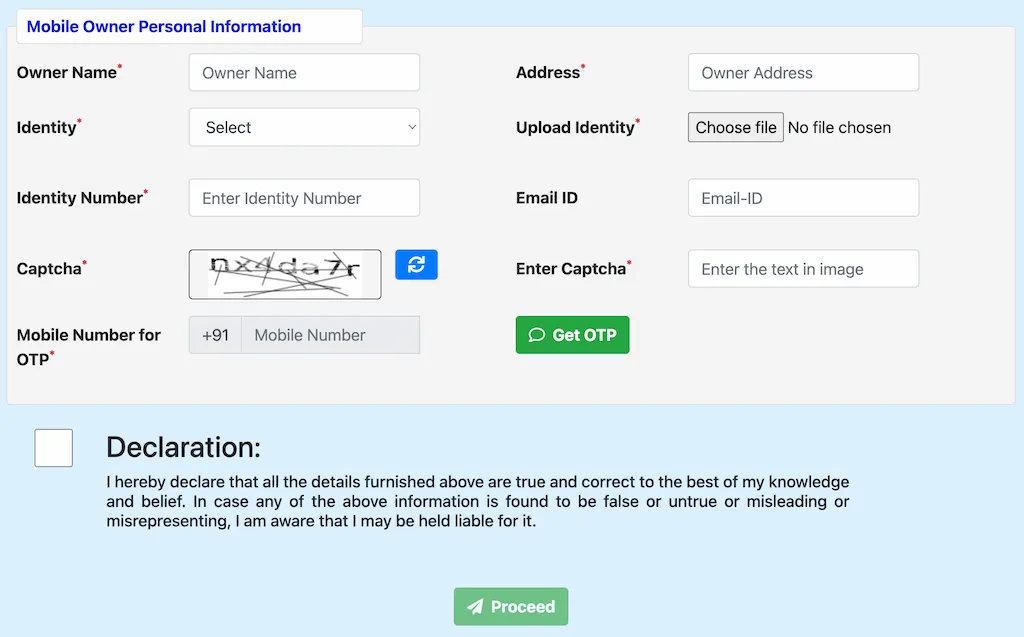Image resolution: width=1024 pixels, height=637 pixels.
Task: Click the Declaration heading text
Action: click(x=183, y=447)
